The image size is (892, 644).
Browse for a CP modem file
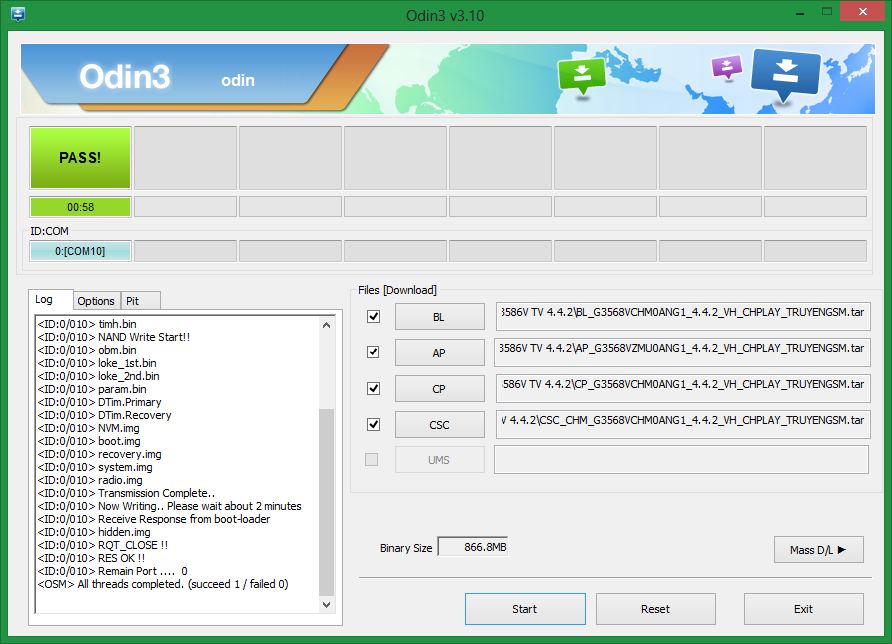point(440,389)
